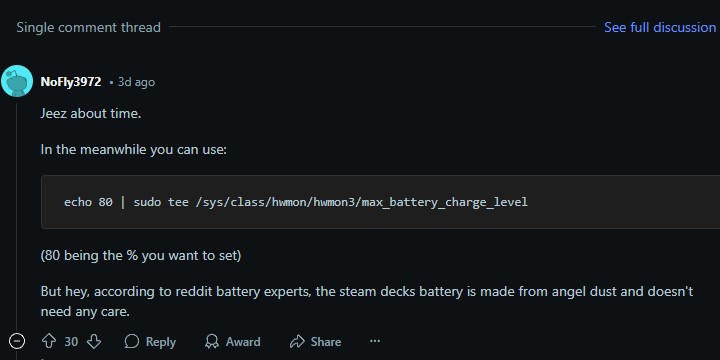Click the echo 80 code block
720x360 pixels.
tap(380, 202)
